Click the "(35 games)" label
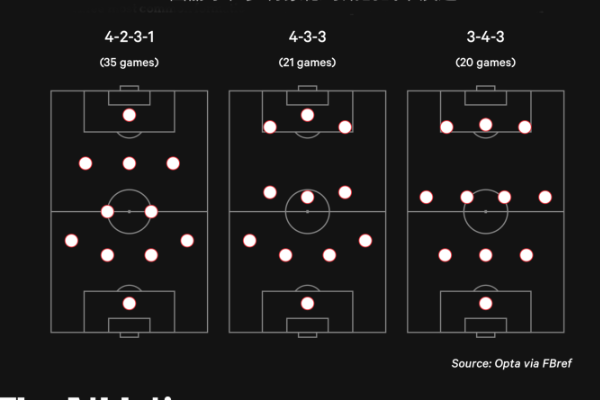 point(129,62)
